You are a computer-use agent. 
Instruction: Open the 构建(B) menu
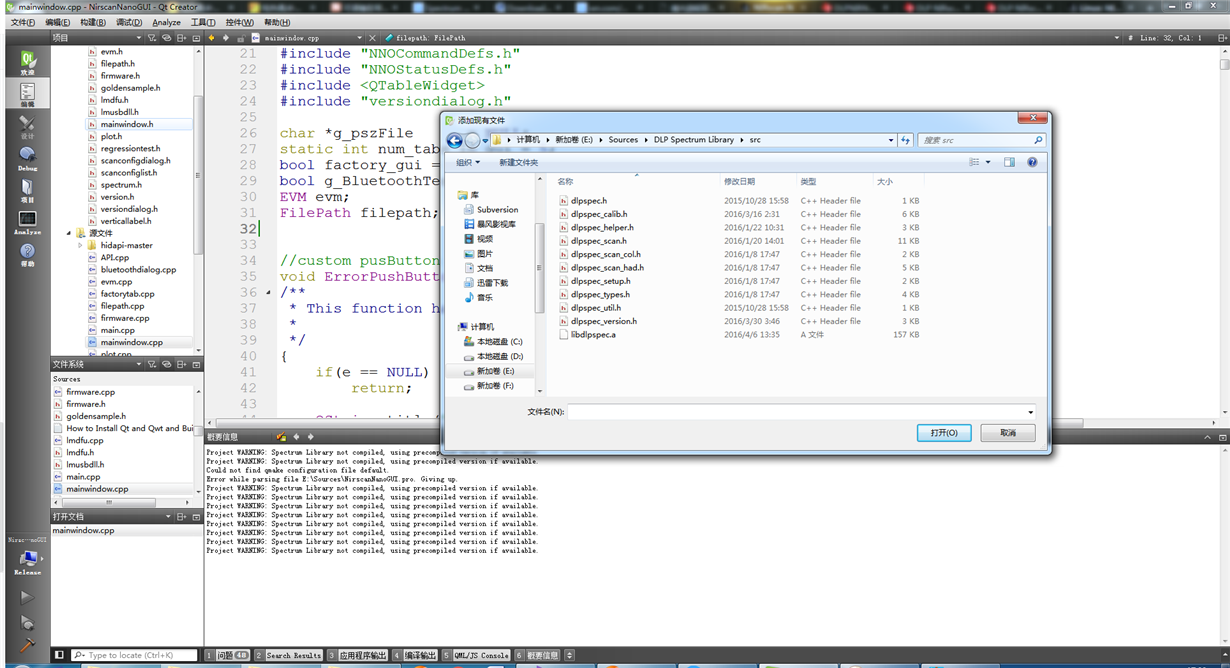[x=93, y=22]
